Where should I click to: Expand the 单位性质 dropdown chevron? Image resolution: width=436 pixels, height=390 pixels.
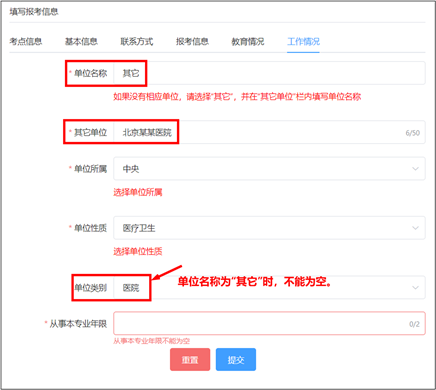tap(415, 228)
